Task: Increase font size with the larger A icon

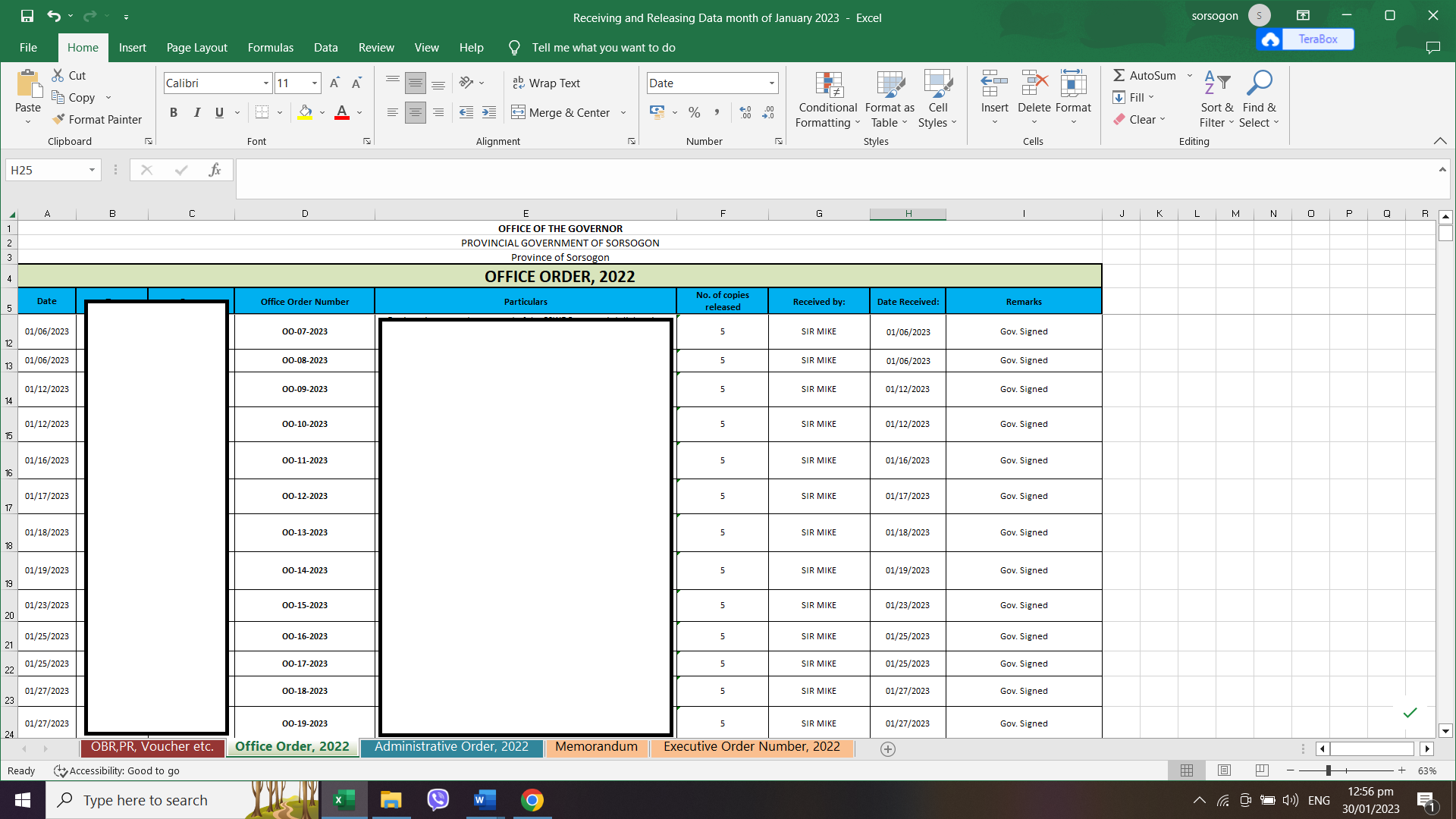Action: coord(334,83)
